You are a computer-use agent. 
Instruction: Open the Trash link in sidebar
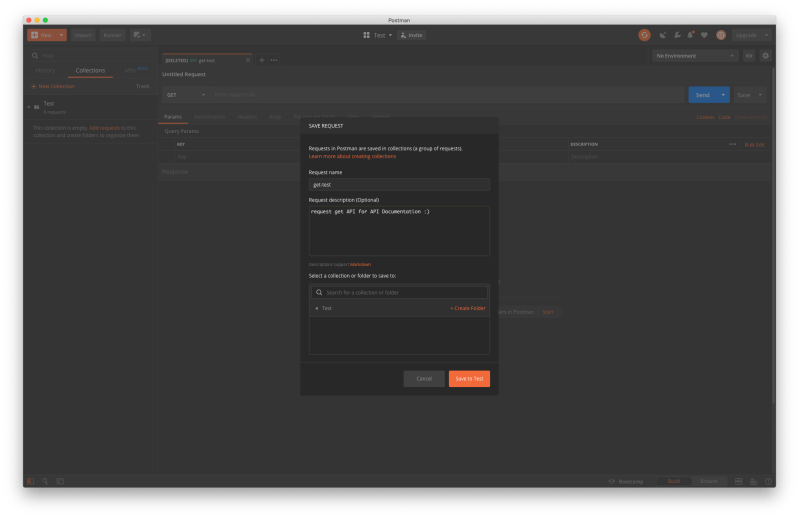143,86
